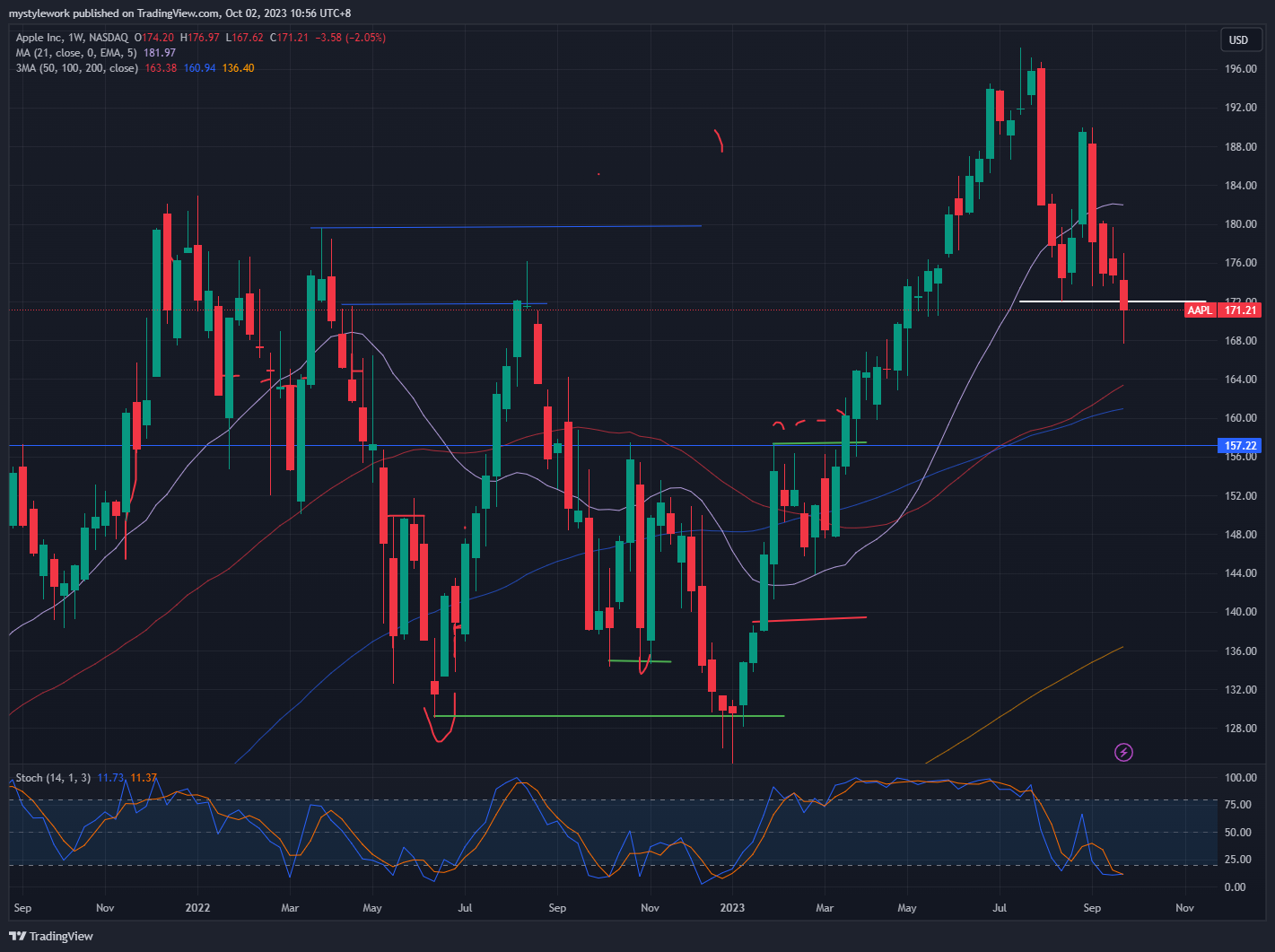Screen dimensions: 1275x952
Task: Click the 2022 label on the time axis
Action: (197, 908)
